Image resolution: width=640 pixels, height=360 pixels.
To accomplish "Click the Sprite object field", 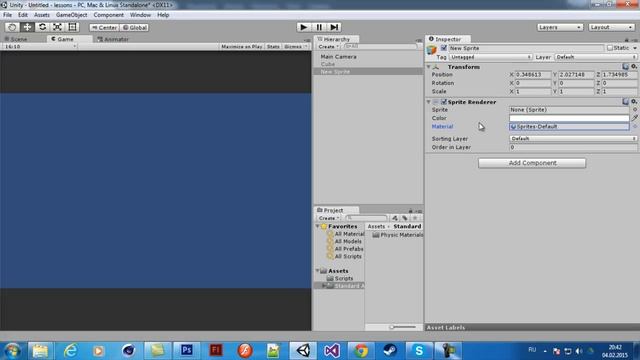I will (569, 110).
